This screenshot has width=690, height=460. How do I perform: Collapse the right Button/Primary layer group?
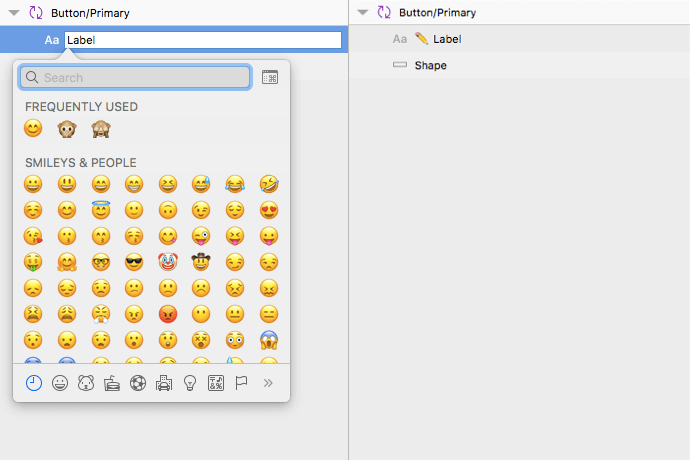(363, 12)
